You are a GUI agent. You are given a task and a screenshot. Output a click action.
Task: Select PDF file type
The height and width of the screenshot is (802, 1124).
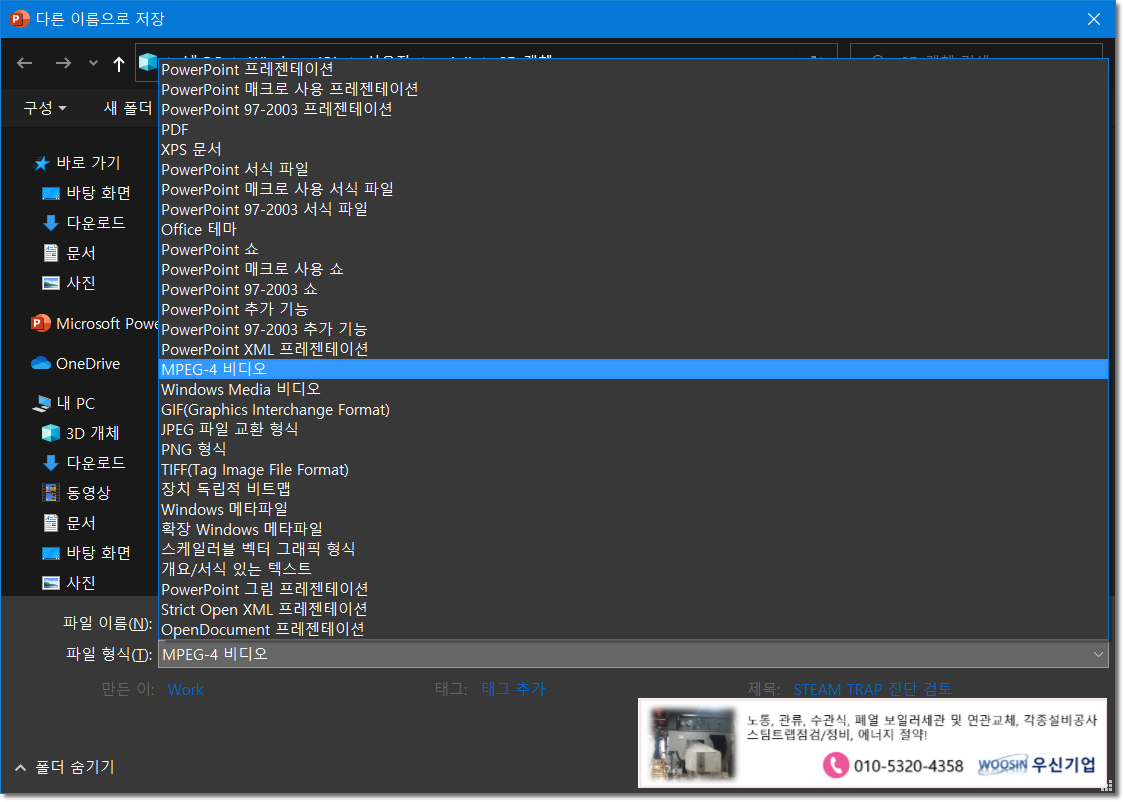(633, 130)
